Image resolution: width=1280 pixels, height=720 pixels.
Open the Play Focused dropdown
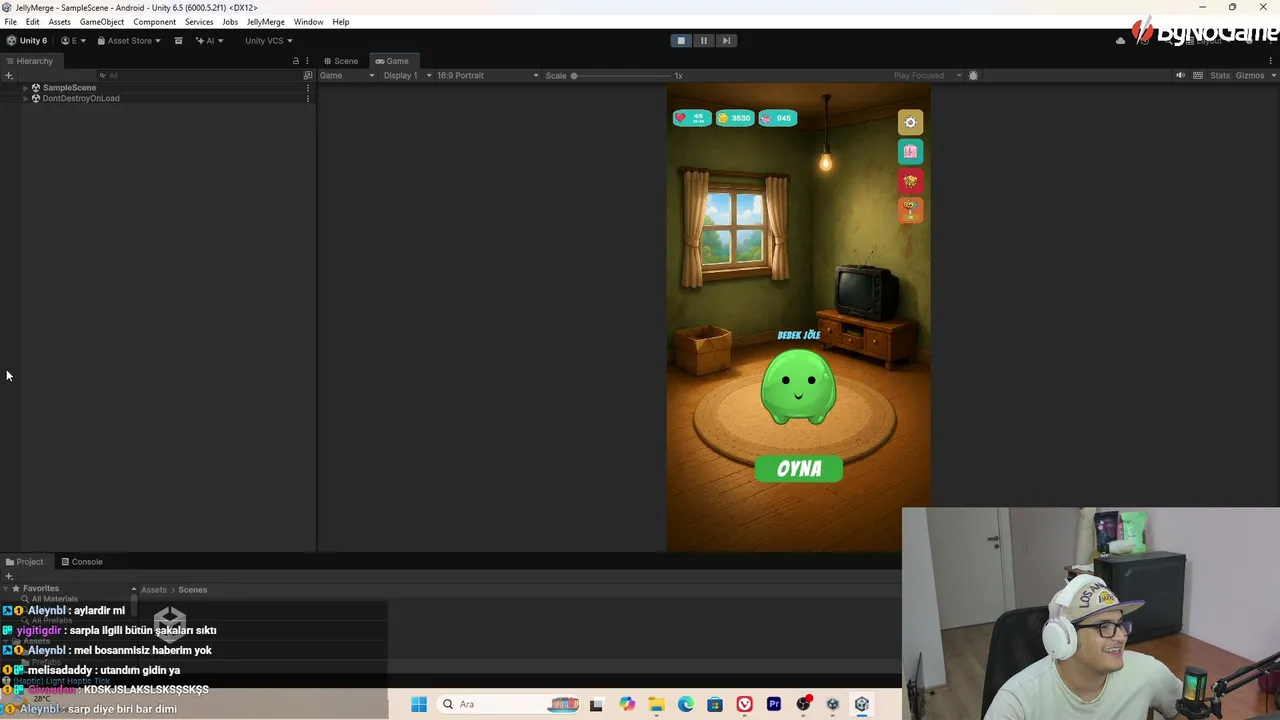point(928,76)
